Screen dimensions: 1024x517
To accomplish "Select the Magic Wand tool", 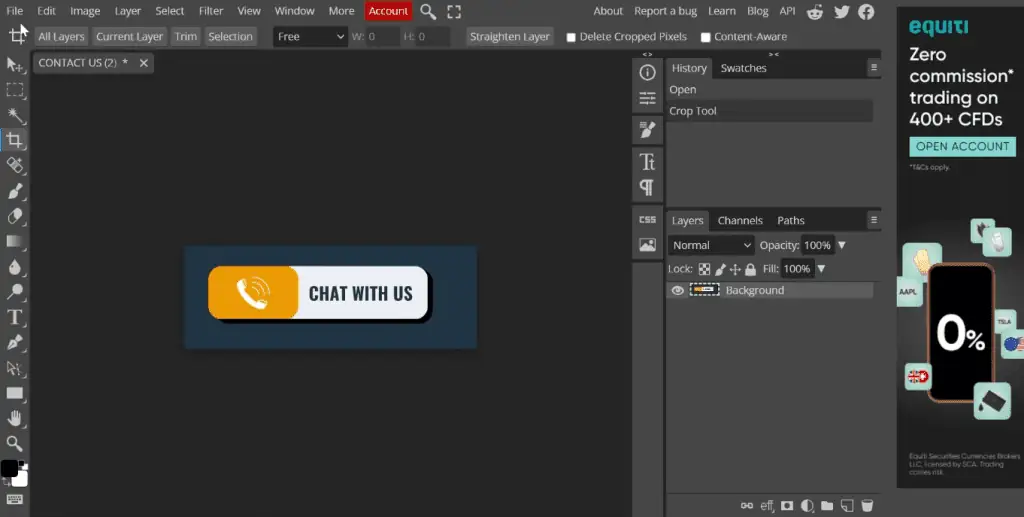I will 14,116.
